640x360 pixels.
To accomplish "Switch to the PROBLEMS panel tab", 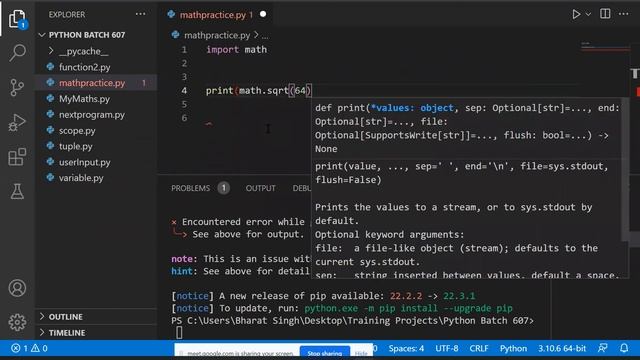I will [190, 188].
